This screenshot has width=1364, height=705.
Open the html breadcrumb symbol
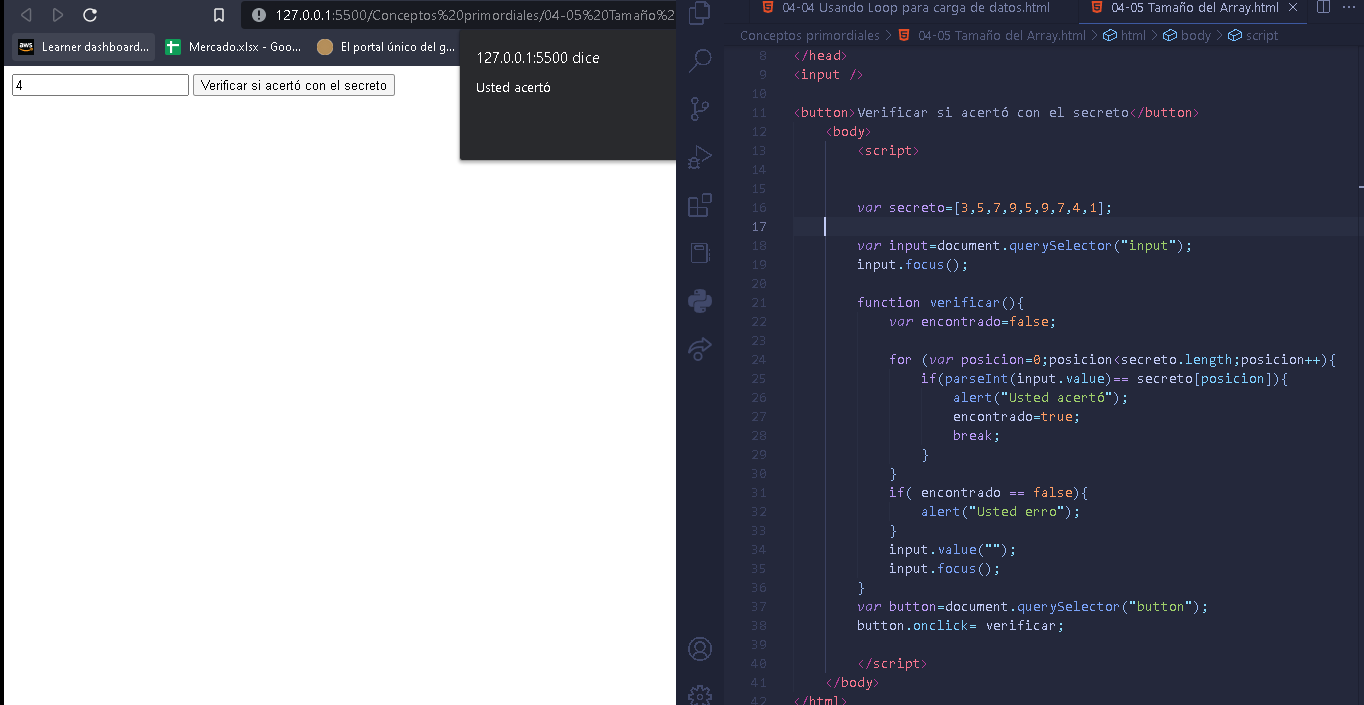(x=1125, y=35)
